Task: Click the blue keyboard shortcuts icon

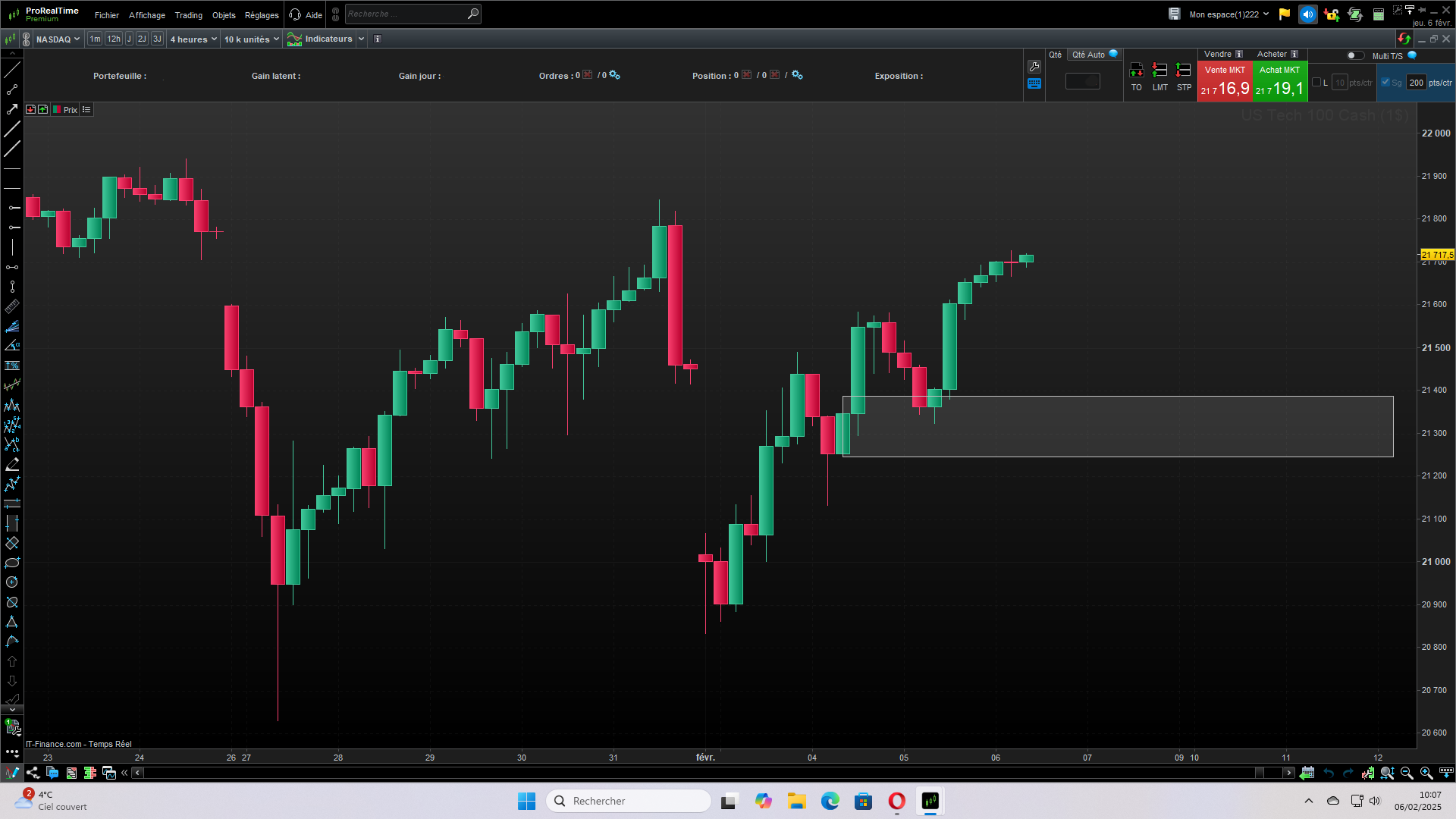Action: (x=1034, y=84)
